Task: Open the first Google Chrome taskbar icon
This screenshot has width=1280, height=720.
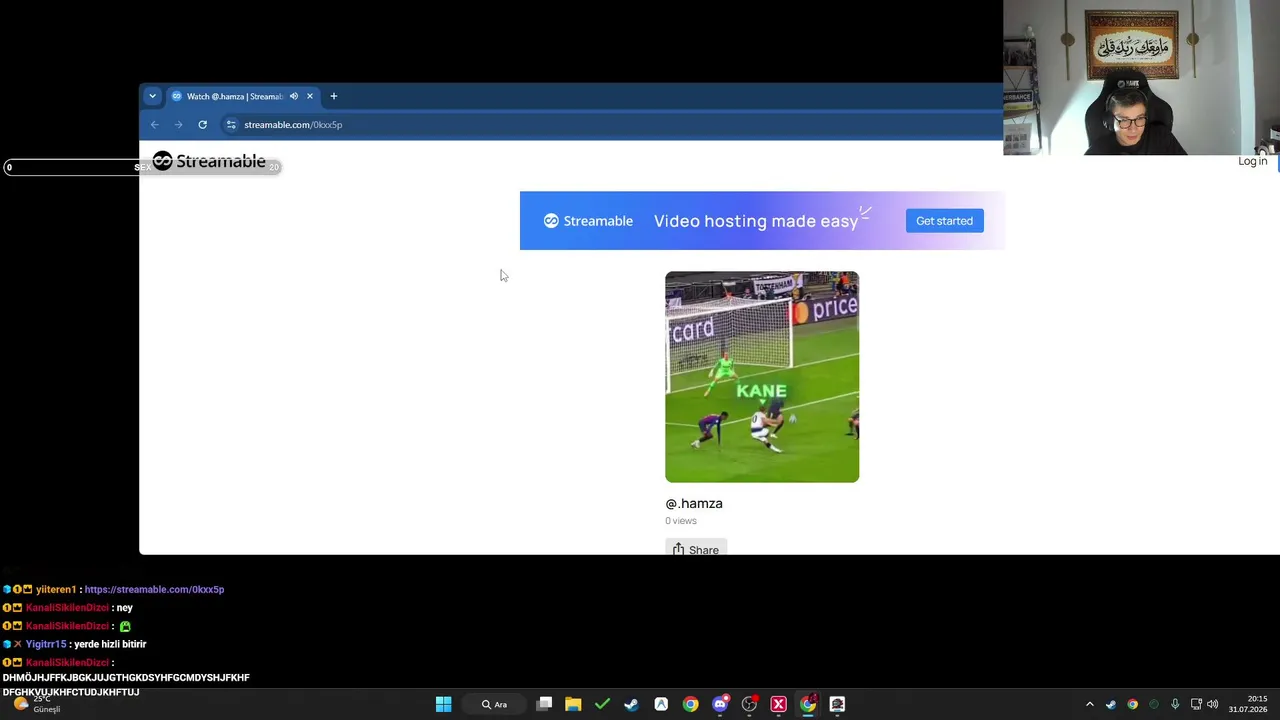Action: point(690,704)
